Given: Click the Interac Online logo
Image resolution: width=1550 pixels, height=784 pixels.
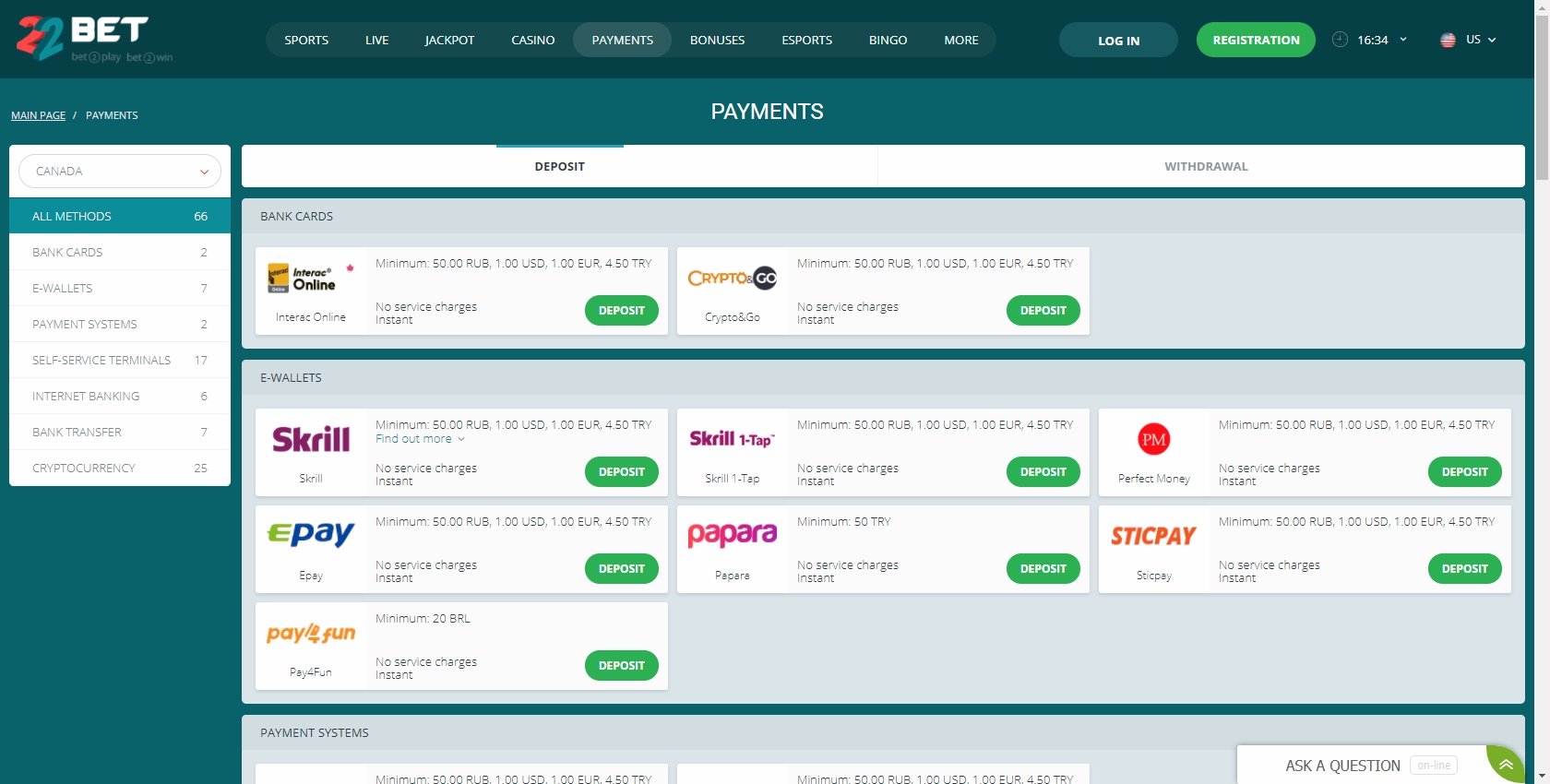Looking at the screenshot, I should click(x=311, y=278).
